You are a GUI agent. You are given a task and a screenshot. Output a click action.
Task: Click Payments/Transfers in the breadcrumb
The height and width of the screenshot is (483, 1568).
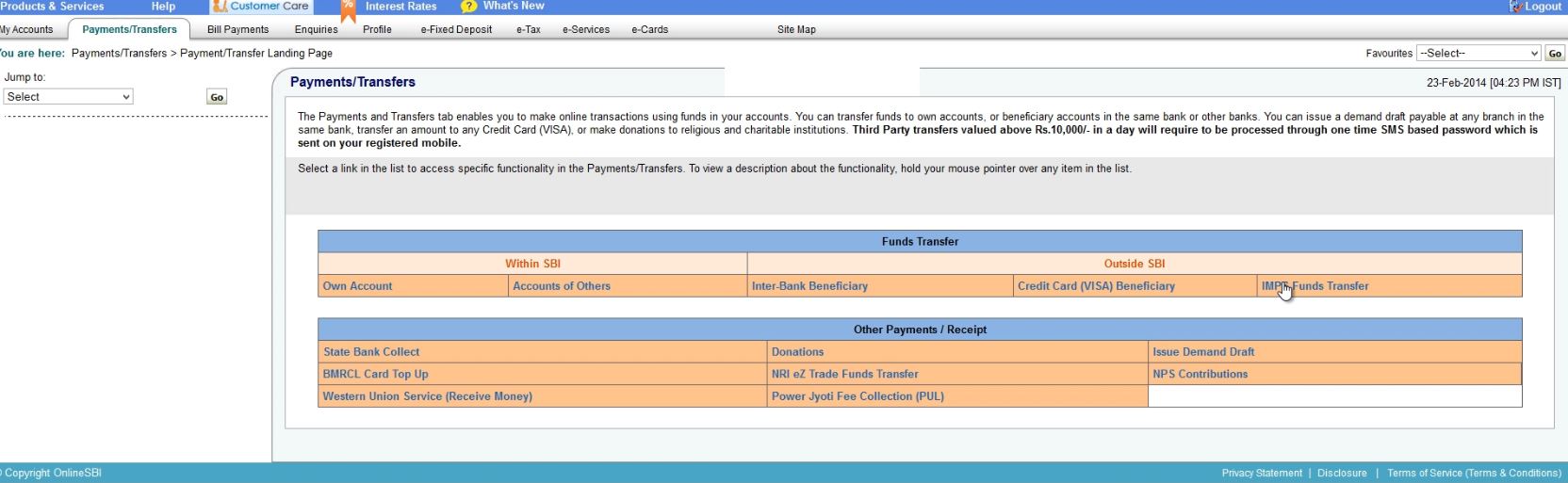pyautogui.click(x=119, y=54)
